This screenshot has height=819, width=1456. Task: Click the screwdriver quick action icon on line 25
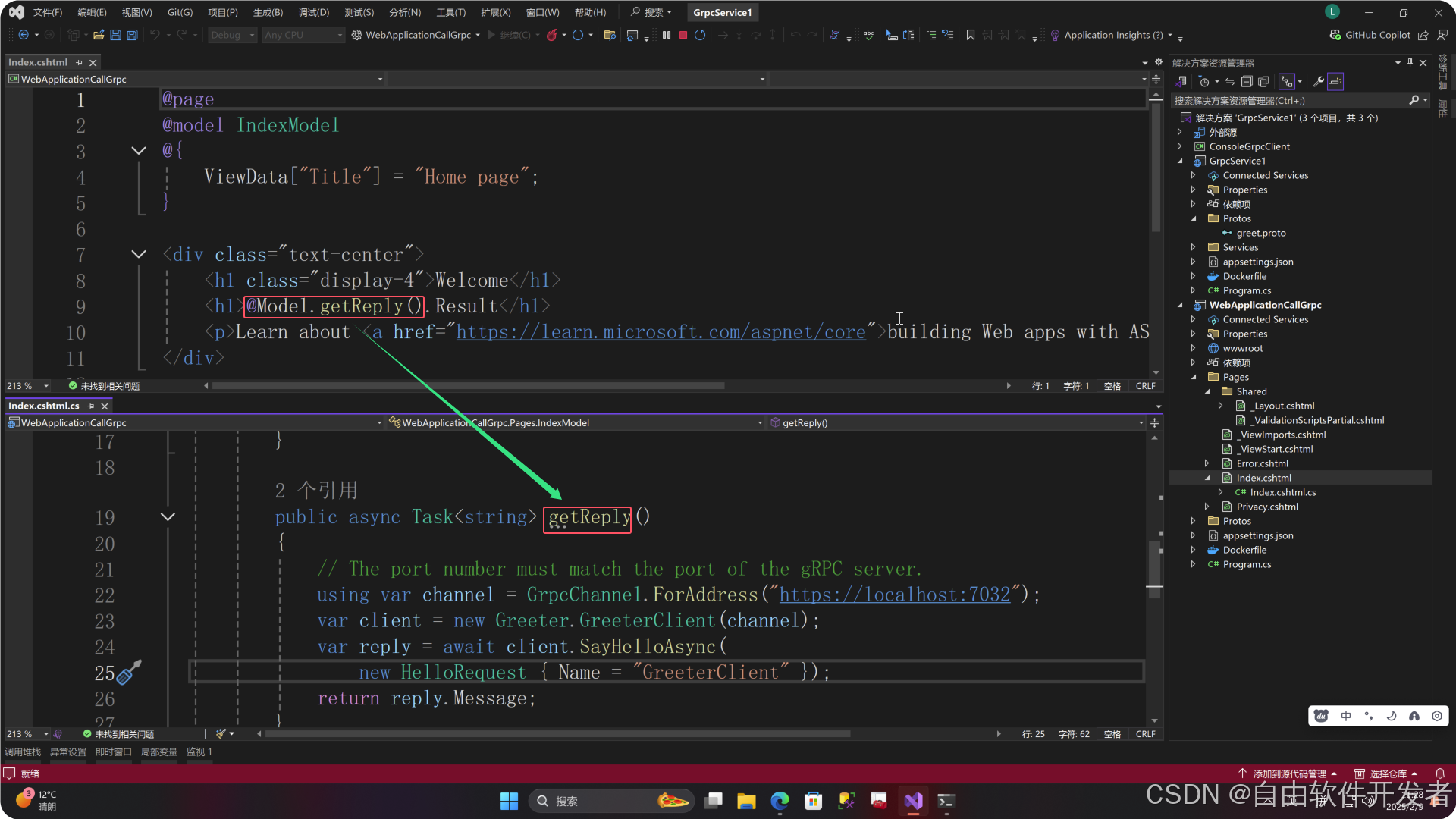pyautogui.click(x=130, y=671)
